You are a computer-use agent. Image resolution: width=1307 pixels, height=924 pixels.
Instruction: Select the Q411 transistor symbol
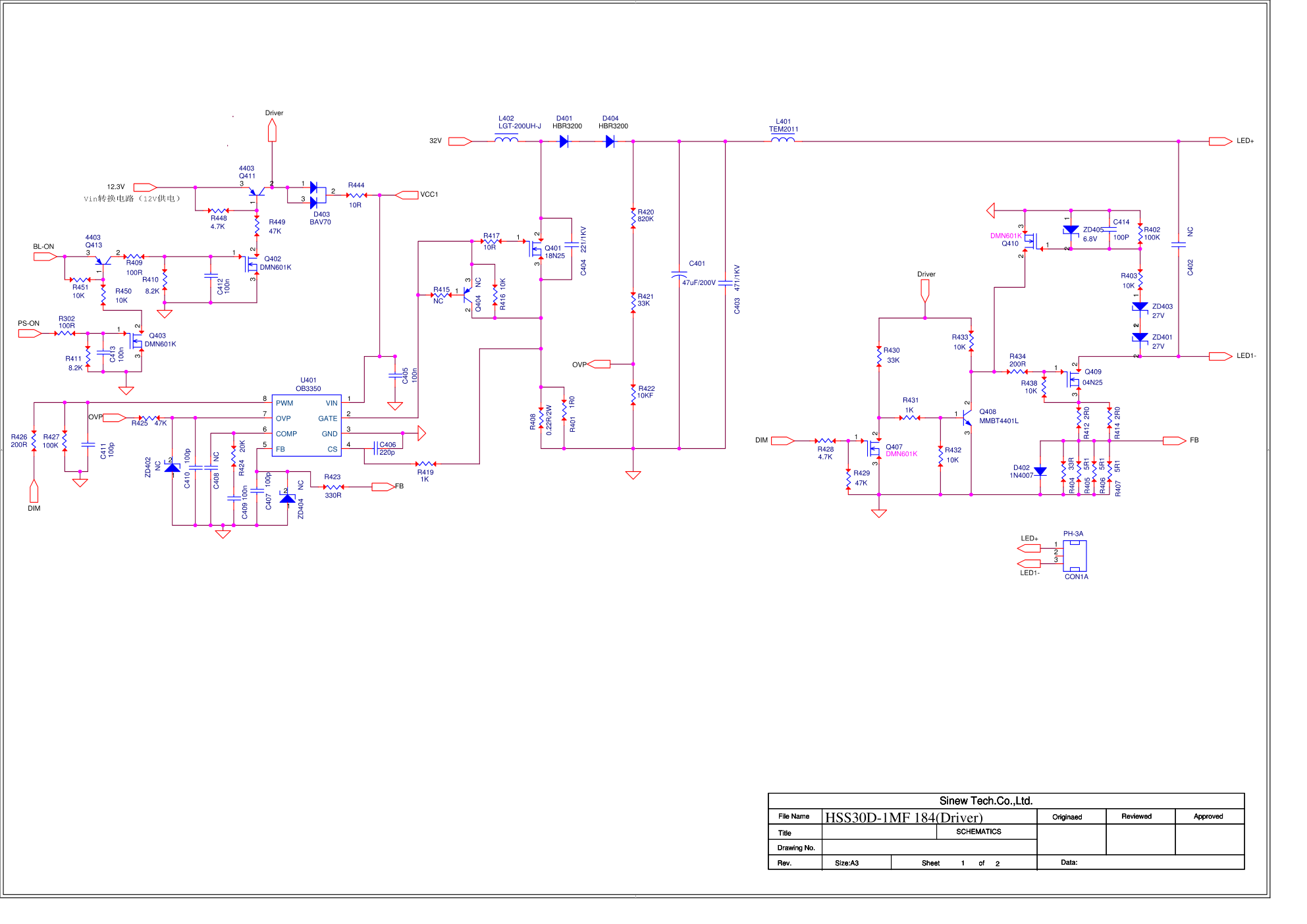click(x=257, y=192)
